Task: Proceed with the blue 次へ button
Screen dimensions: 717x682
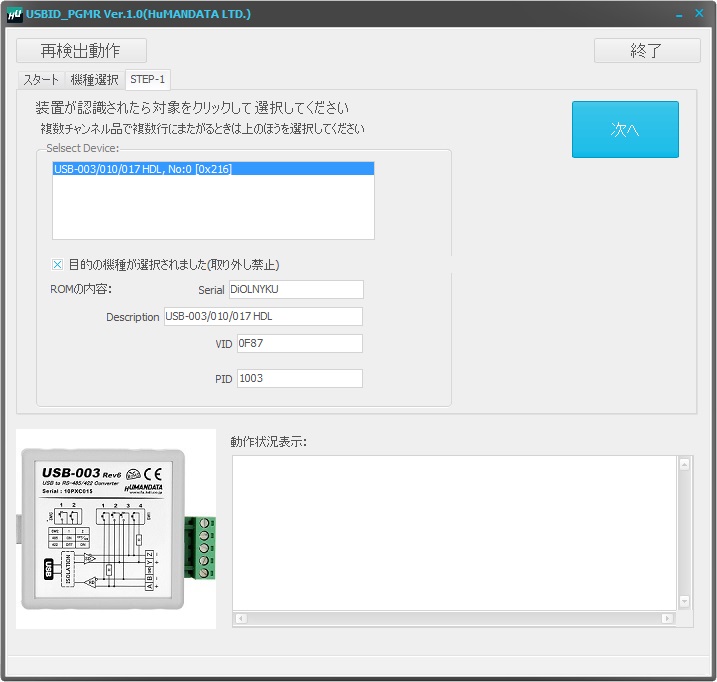Action: [x=625, y=130]
